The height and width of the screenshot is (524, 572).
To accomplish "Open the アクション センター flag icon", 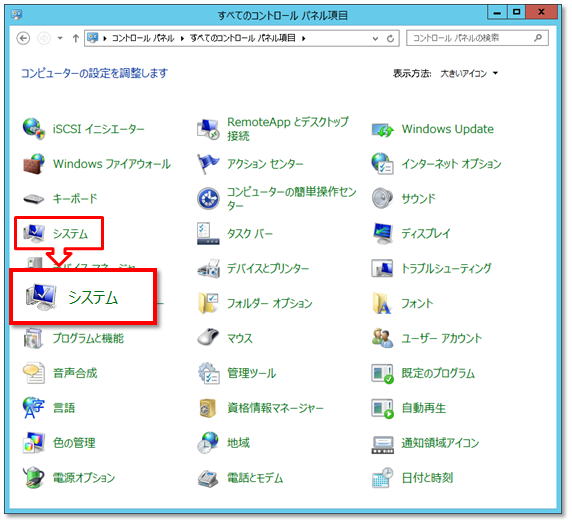I will tap(208, 164).
